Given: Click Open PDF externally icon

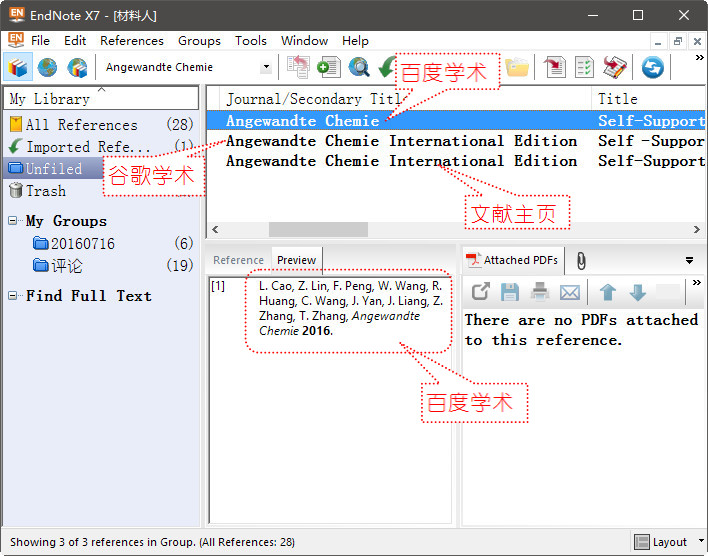Looking at the screenshot, I should tap(480, 292).
